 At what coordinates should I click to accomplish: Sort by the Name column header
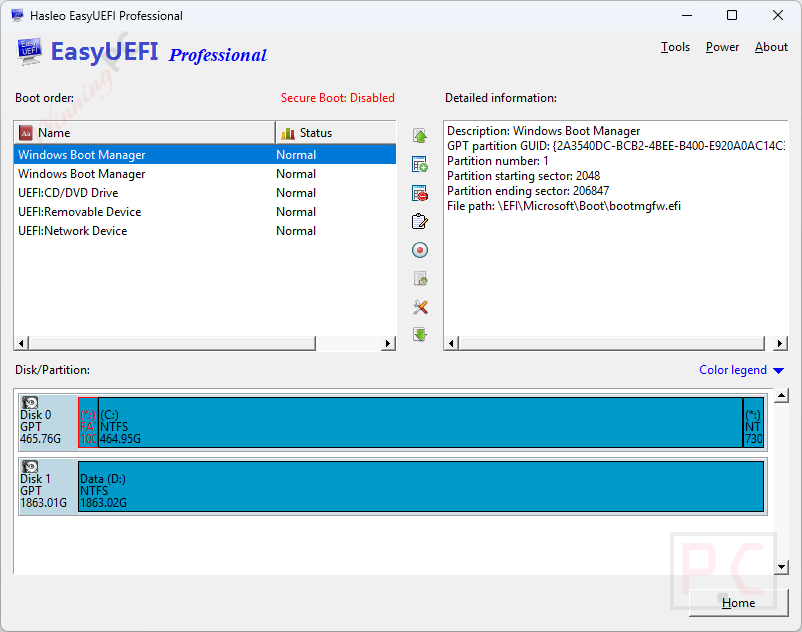tap(145, 133)
